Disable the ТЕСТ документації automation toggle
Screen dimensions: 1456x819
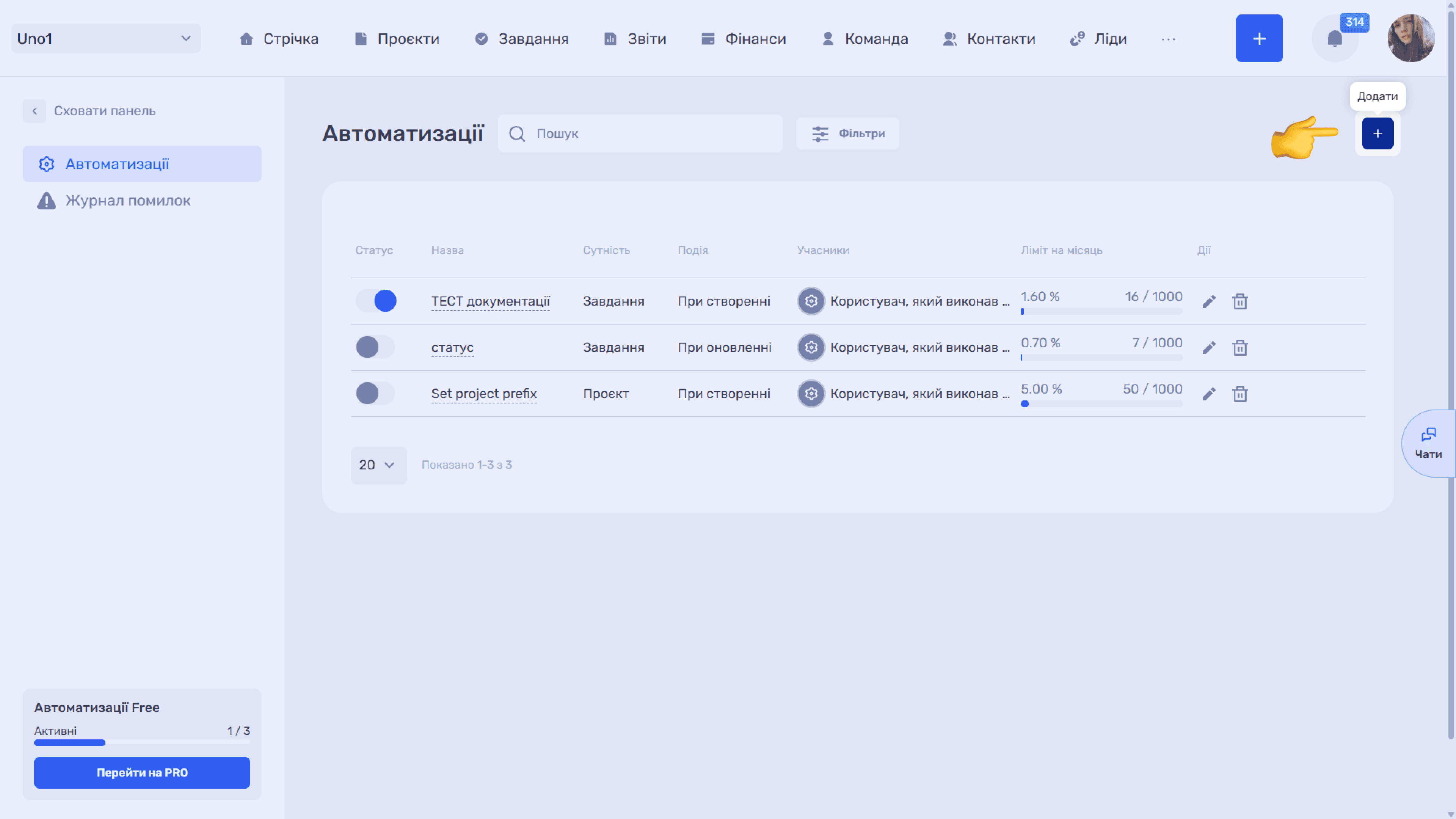coord(376,301)
